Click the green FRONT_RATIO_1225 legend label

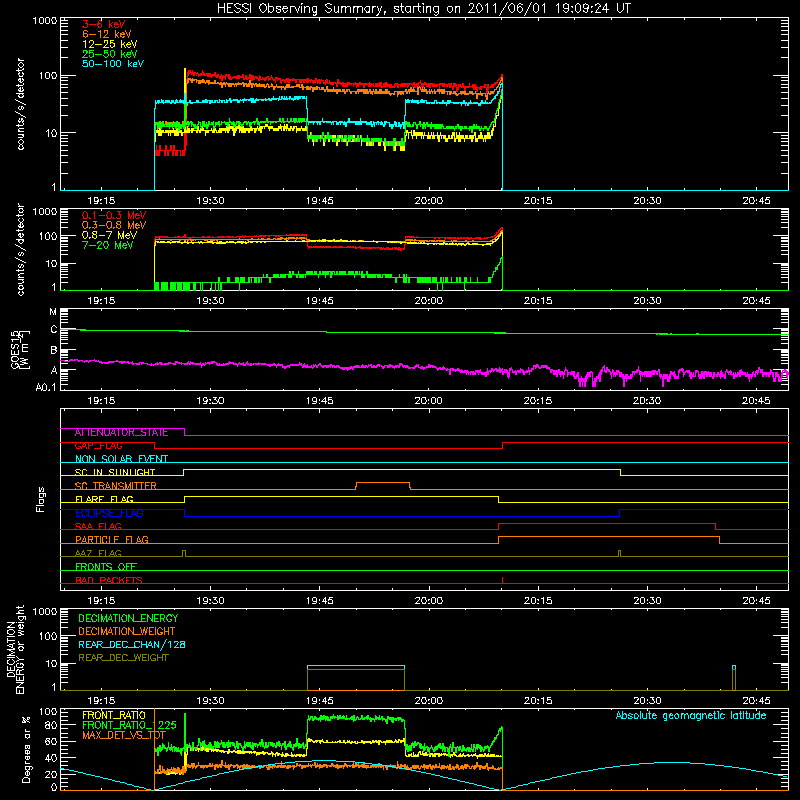point(129,725)
